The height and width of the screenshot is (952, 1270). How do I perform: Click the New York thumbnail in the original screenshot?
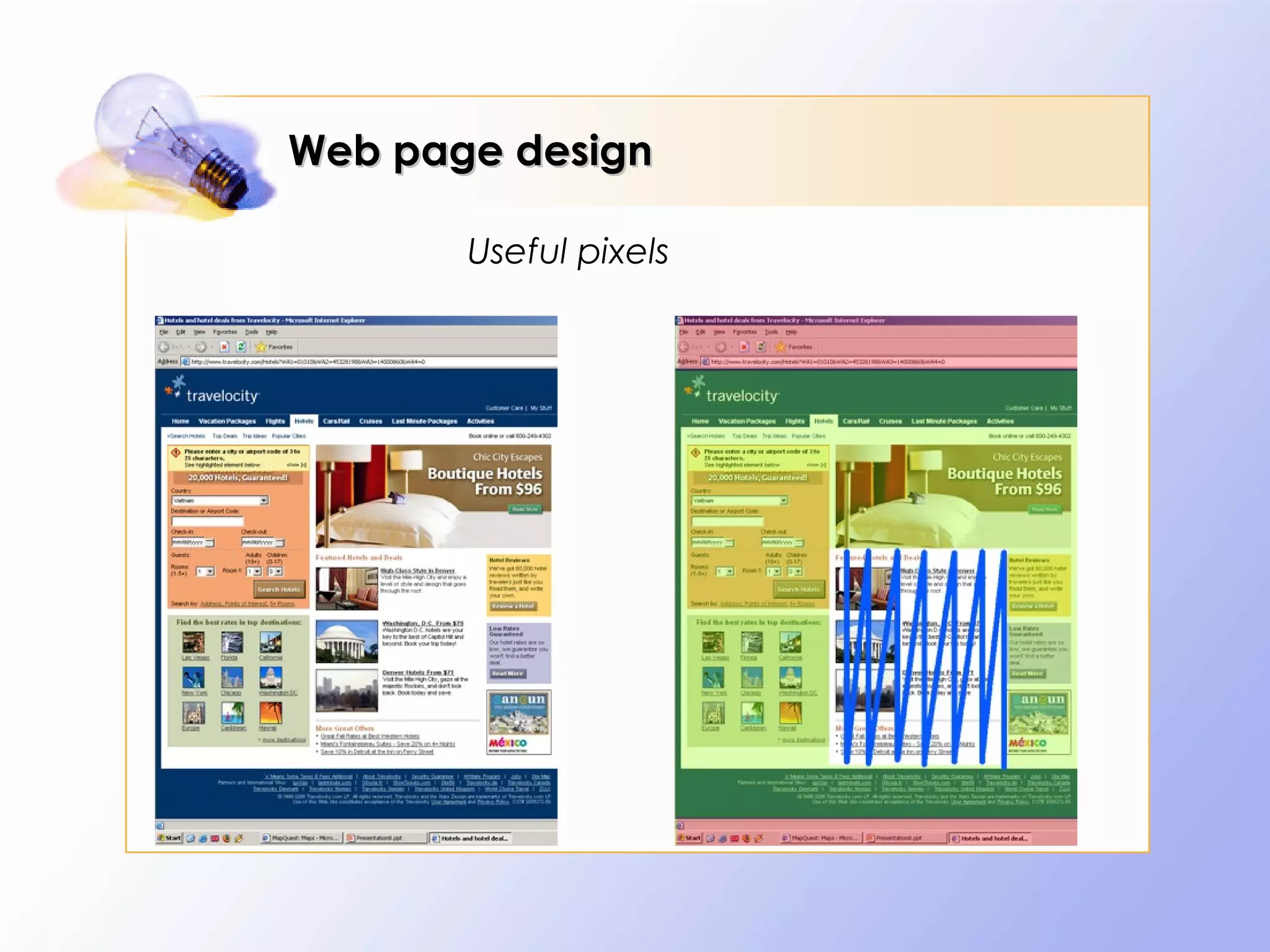(193, 677)
